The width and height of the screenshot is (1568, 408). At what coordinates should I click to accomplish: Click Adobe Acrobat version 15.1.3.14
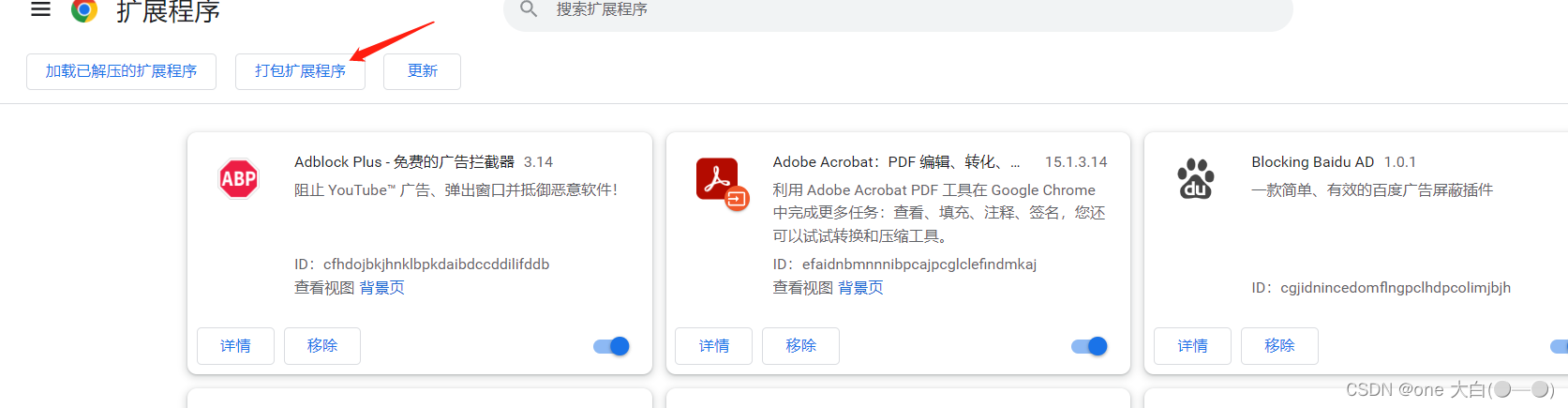pyautogui.click(x=1076, y=162)
